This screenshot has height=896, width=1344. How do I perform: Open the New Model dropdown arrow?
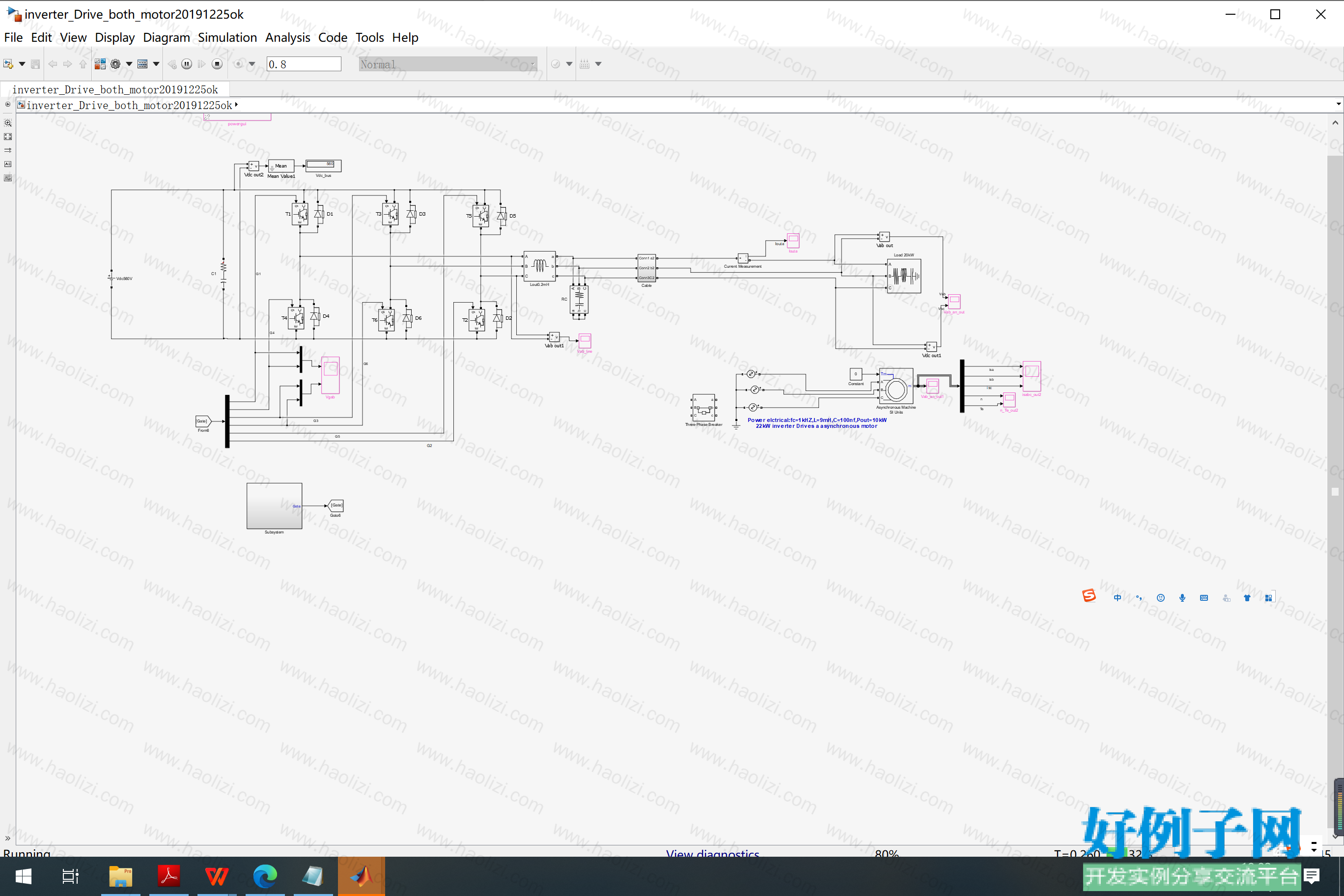(x=22, y=64)
